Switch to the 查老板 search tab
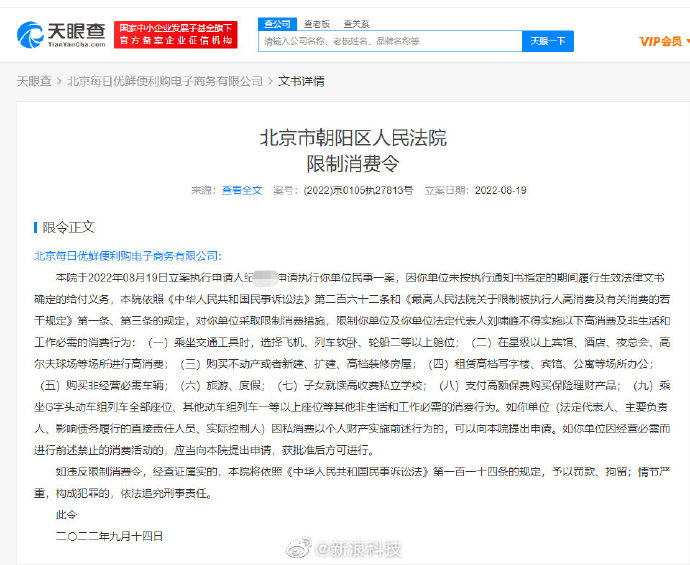Image resolution: width=690 pixels, height=565 pixels. [x=318, y=22]
